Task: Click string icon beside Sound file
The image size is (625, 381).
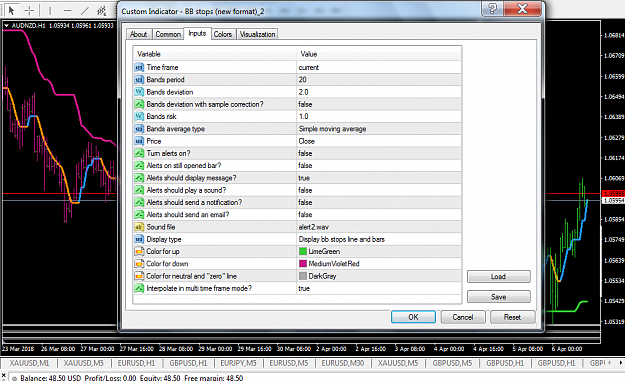Action: [x=139, y=227]
